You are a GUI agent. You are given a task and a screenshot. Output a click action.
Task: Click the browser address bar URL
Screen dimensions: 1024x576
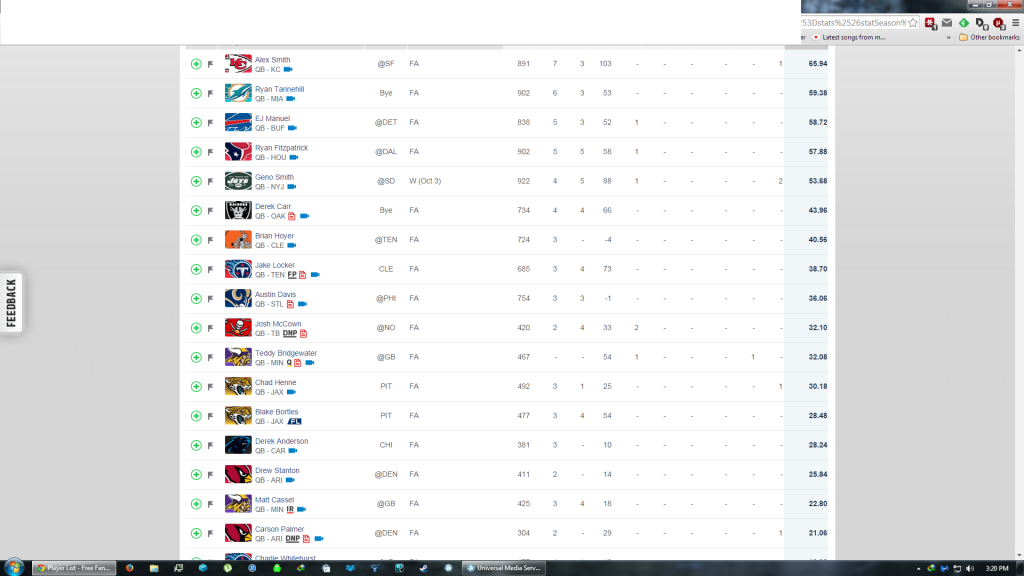[x=853, y=23]
